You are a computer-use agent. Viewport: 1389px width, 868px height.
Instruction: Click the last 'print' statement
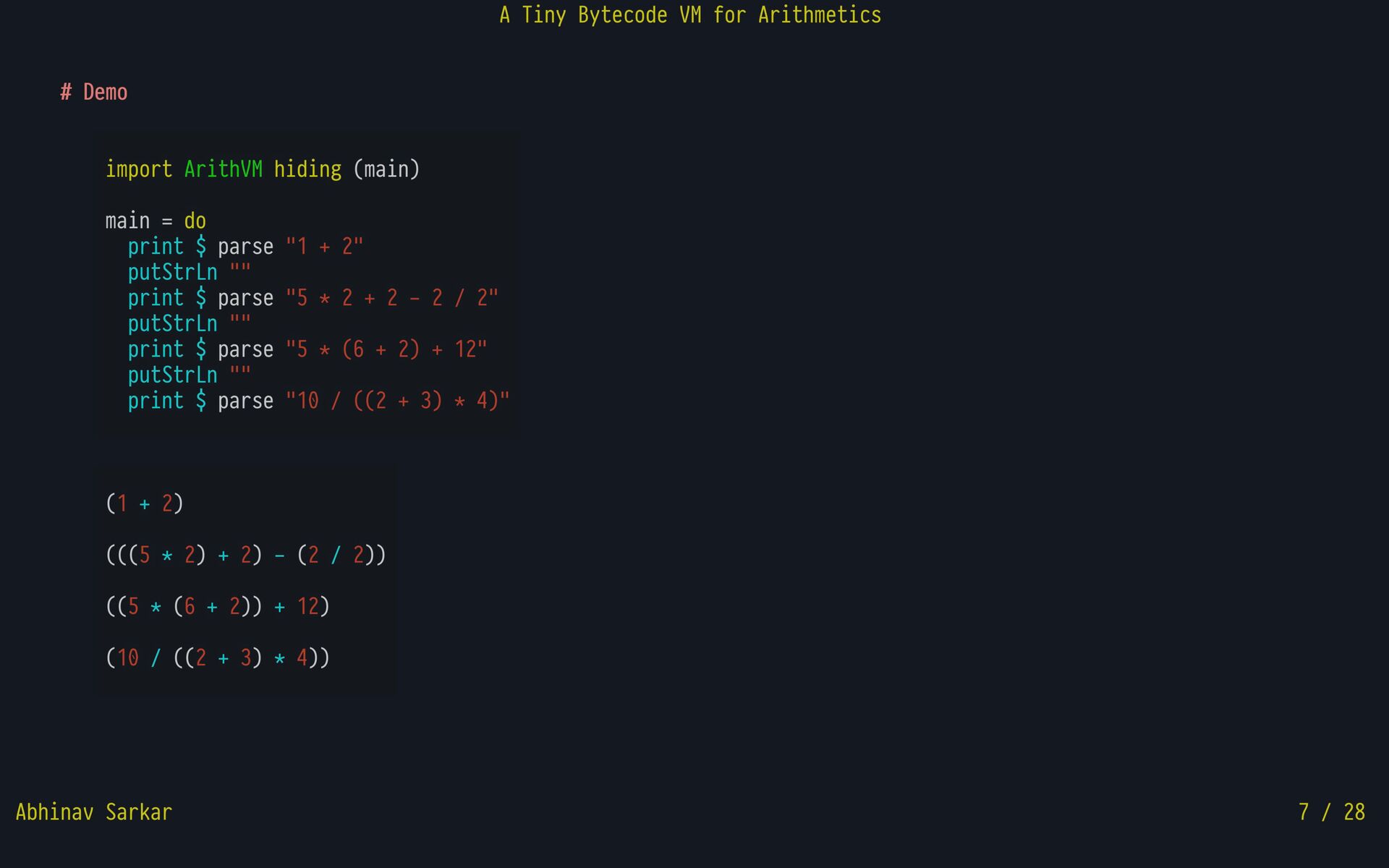156,401
